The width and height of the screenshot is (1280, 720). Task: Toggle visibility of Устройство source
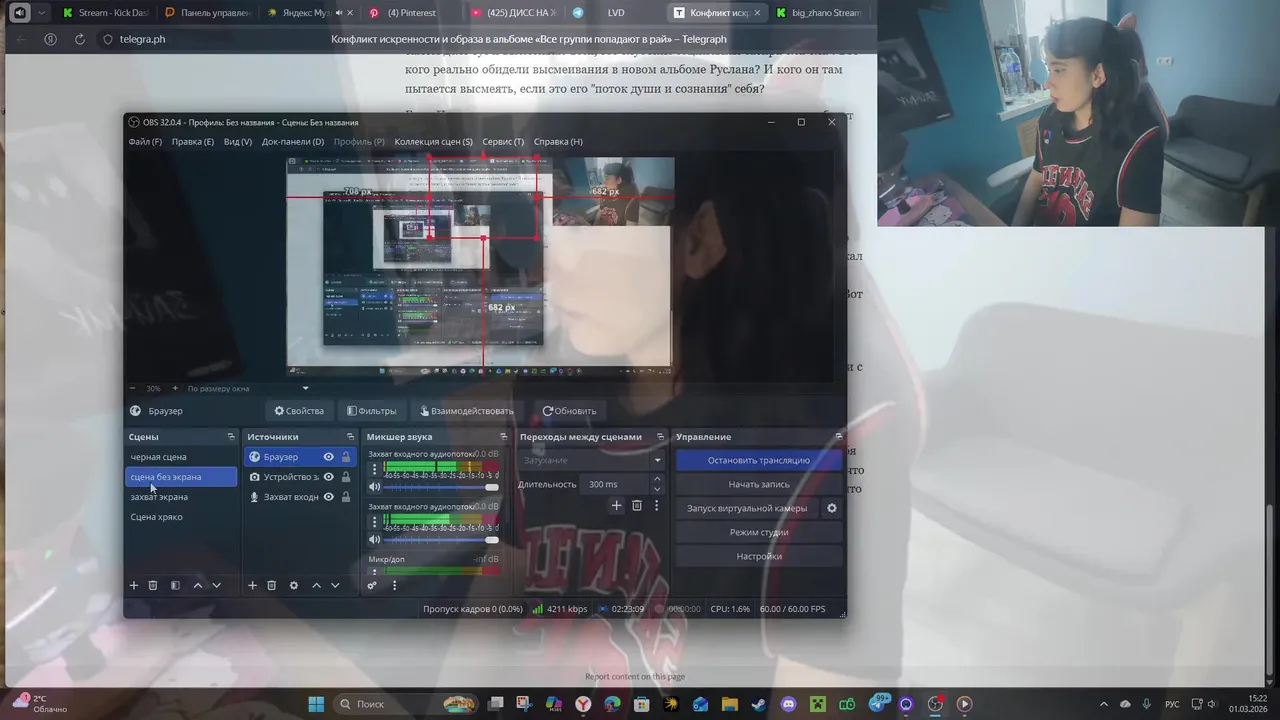tap(328, 477)
